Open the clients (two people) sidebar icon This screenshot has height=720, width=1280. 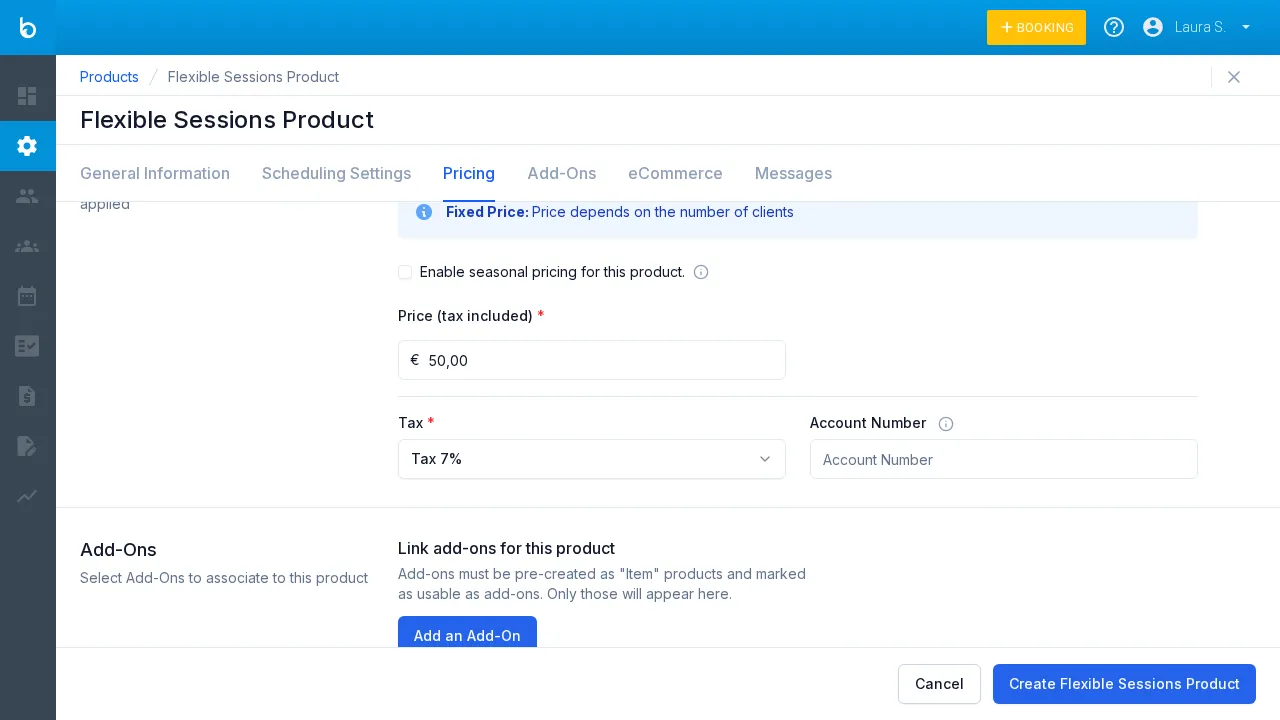point(27,196)
